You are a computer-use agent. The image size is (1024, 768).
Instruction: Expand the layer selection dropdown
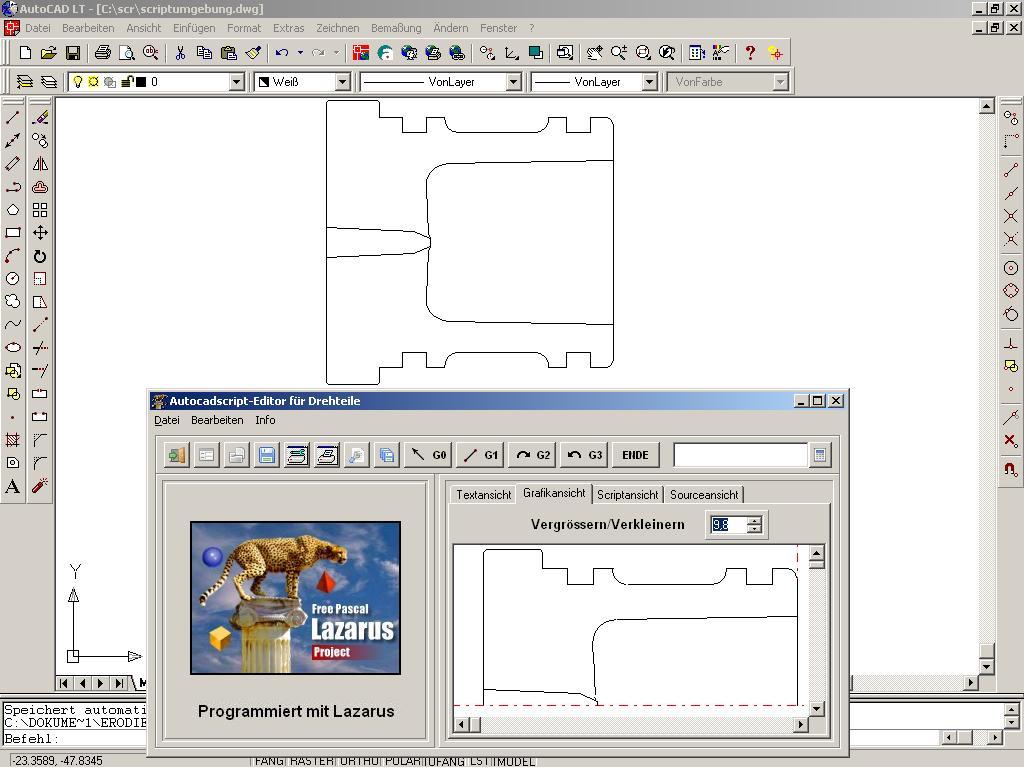pyautogui.click(x=237, y=82)
